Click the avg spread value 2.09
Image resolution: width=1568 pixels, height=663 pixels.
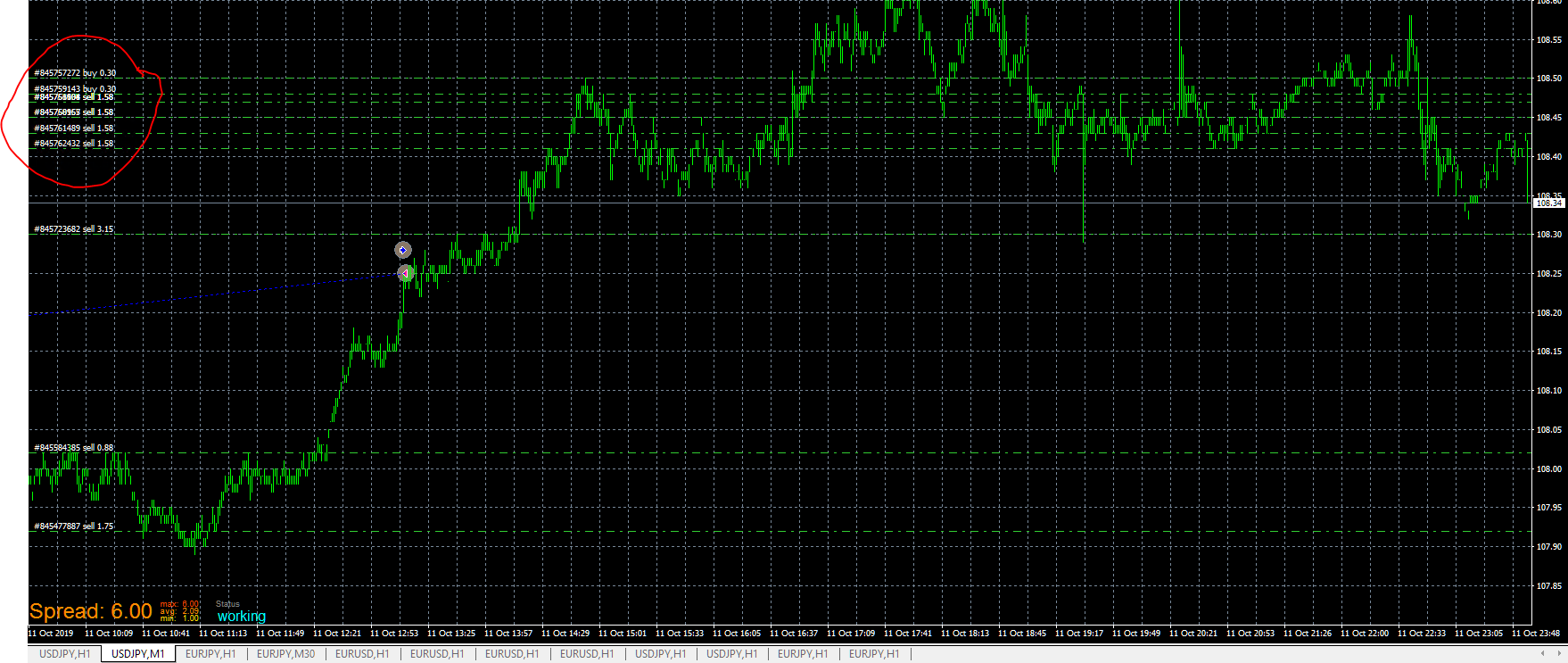(191, 611)
